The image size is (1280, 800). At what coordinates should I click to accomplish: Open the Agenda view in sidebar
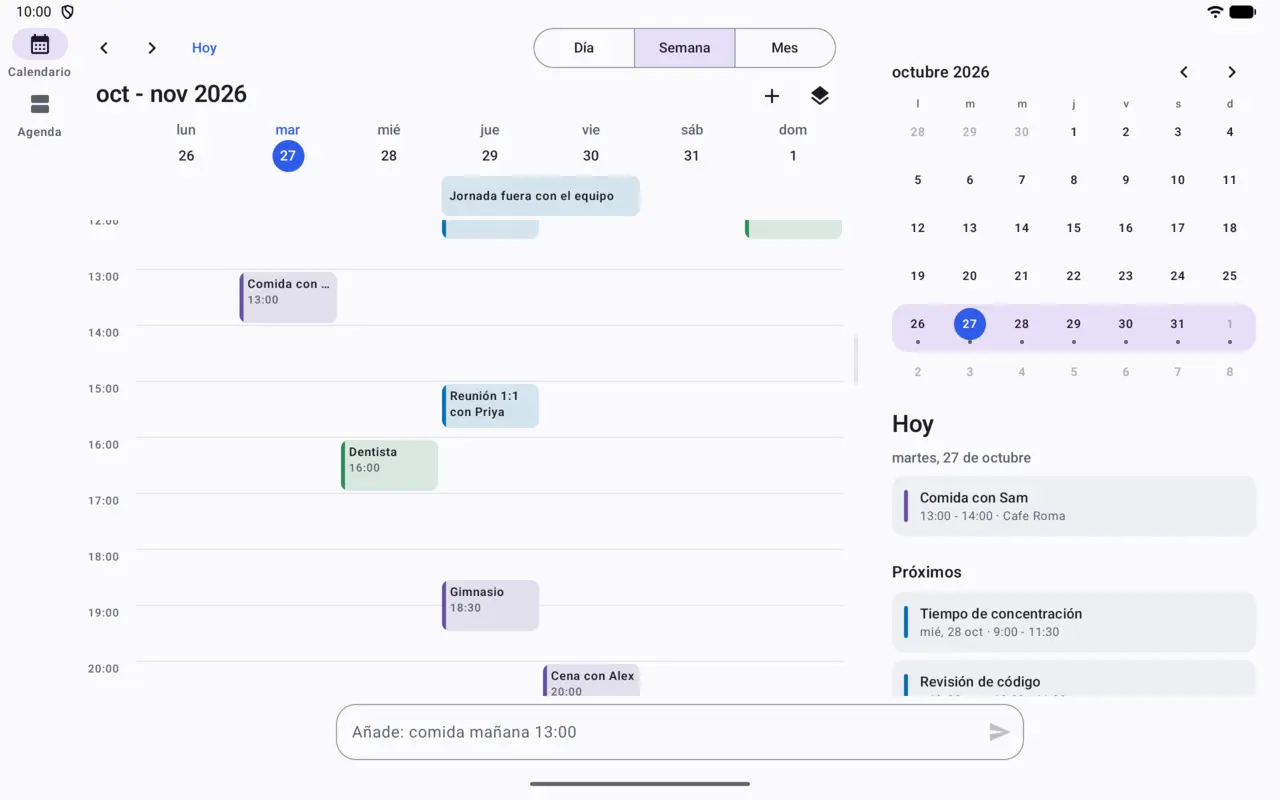40,115
